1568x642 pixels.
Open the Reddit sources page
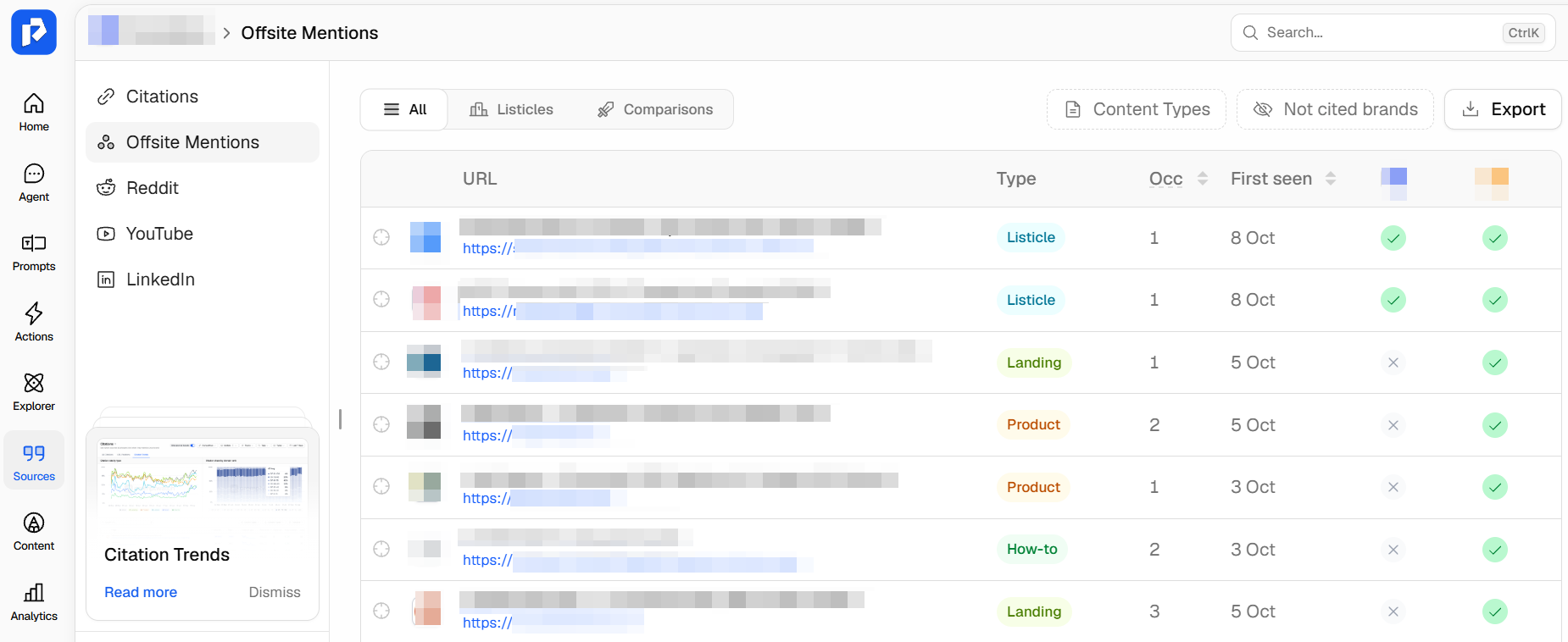(203, 188)
